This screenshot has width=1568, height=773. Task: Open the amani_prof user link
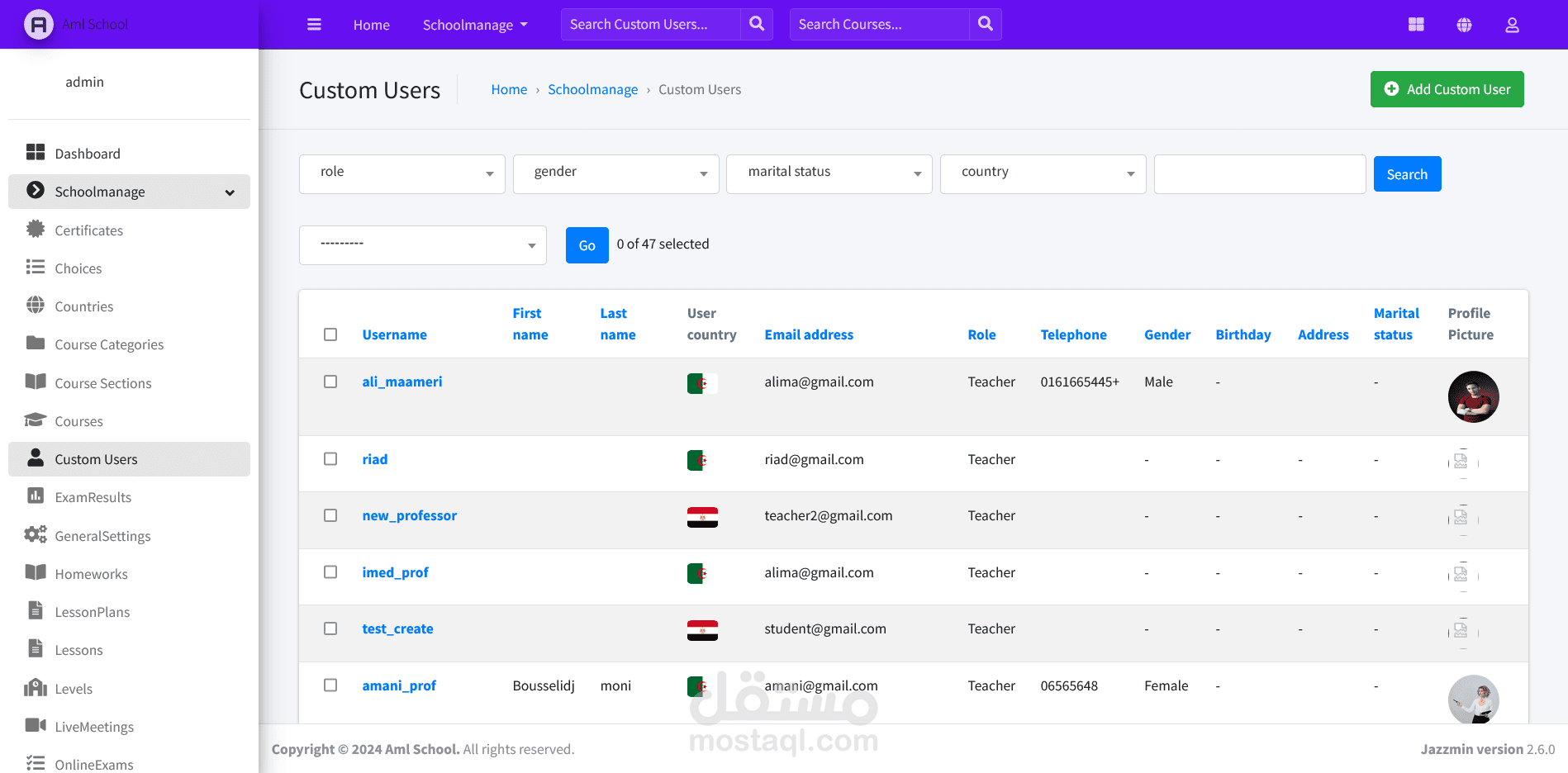coord(399,685)
